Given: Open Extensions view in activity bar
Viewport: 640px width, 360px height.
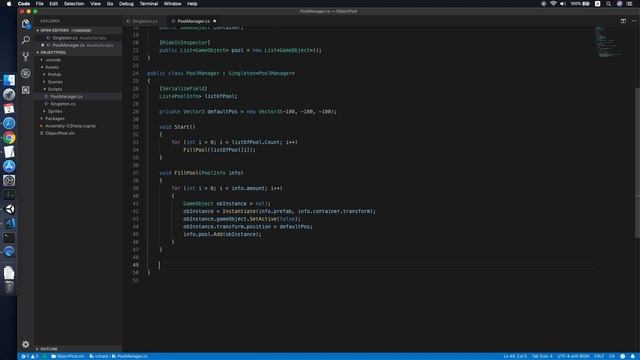Looking at the screenshot, I should pos(26,90).
